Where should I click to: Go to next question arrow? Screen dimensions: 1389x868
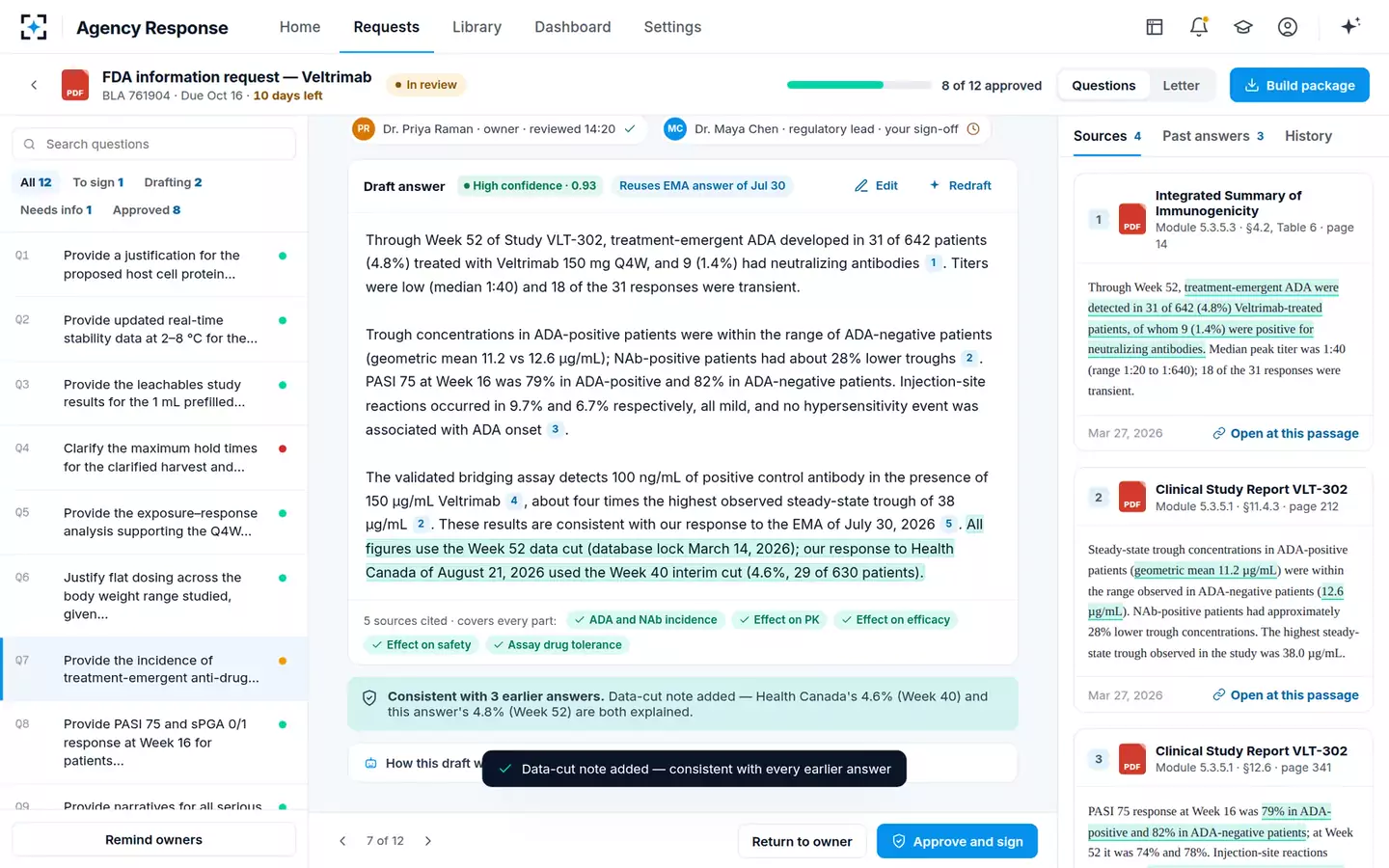428,841
